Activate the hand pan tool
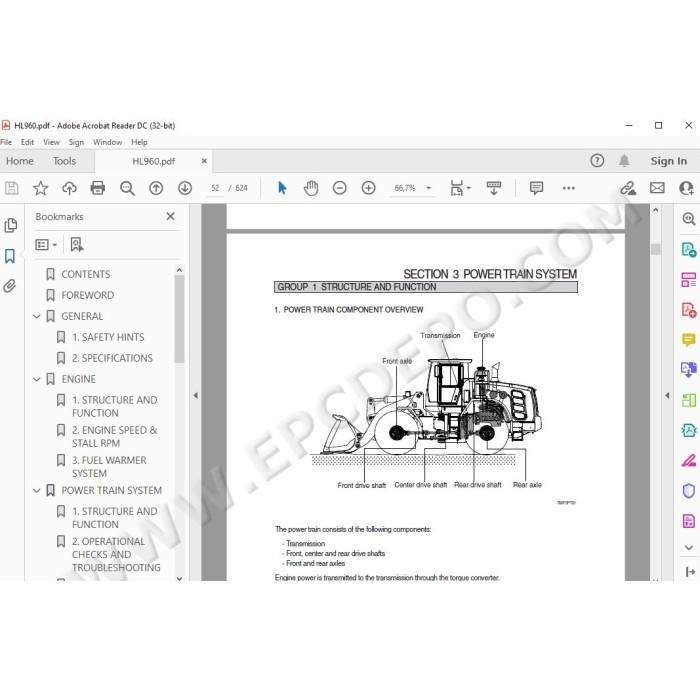The width and height of the screenshot is (700, 700). coord(311,188)
